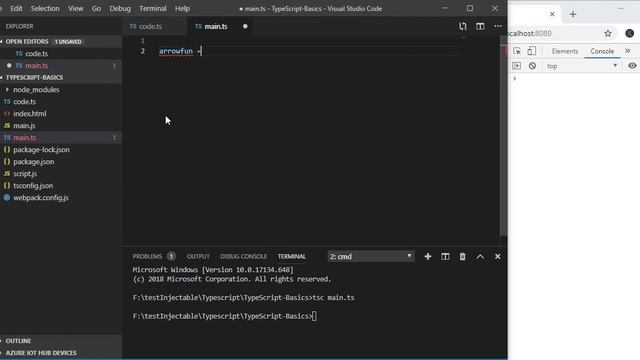
Task: Add a new terminal with the plus icon
Action: click(428, 256)
